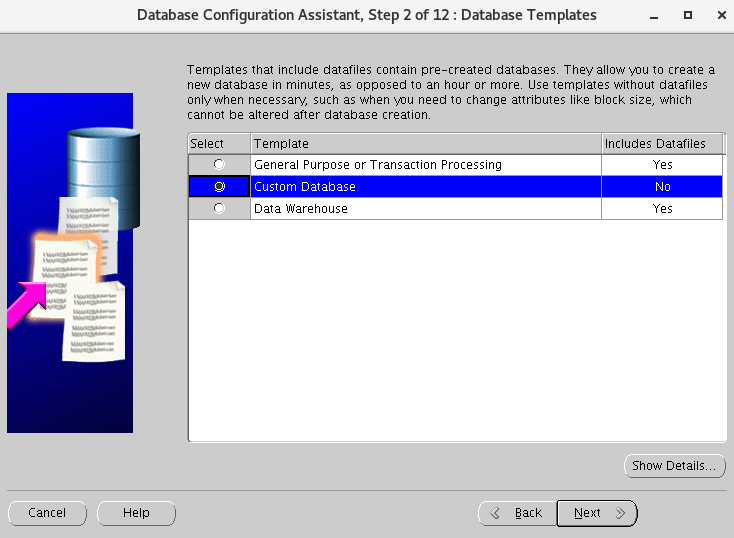Choose the Custom Database radio button
Screen dimensions: 734x538
[x=219, y=186]
